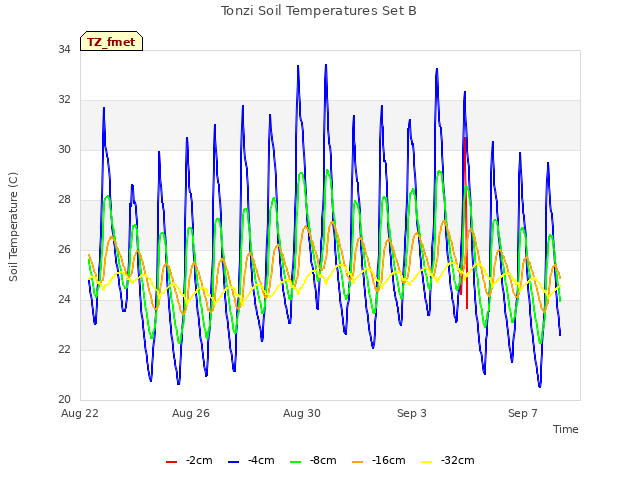Select the -8cm legend label

[323, 460]
